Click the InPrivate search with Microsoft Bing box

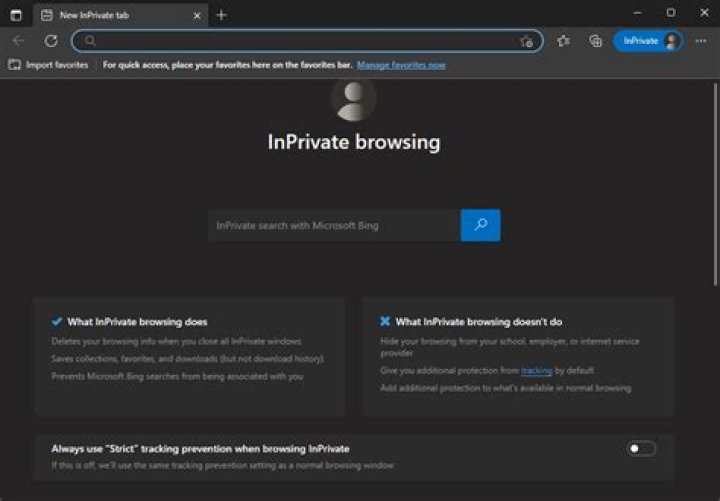pyautogui.click(x=334, y=225)
